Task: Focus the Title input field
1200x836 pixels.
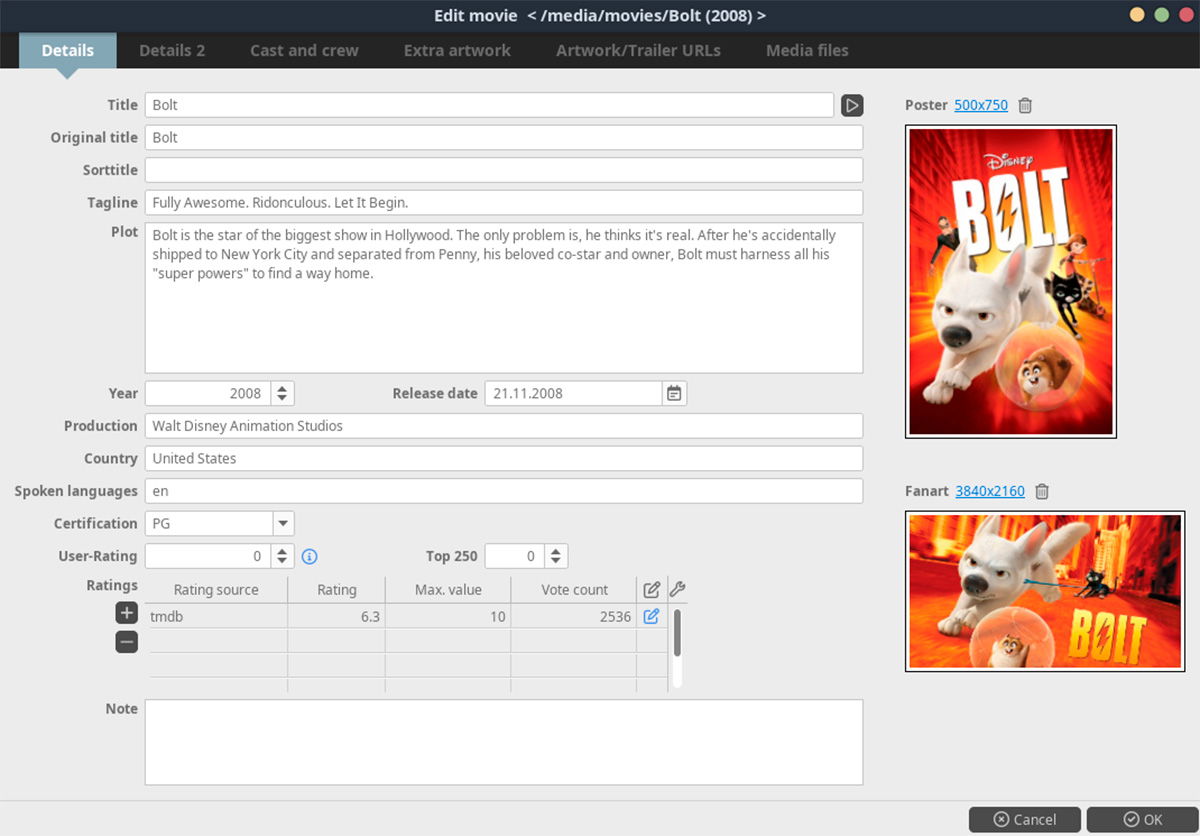Action: click(489, 105)
